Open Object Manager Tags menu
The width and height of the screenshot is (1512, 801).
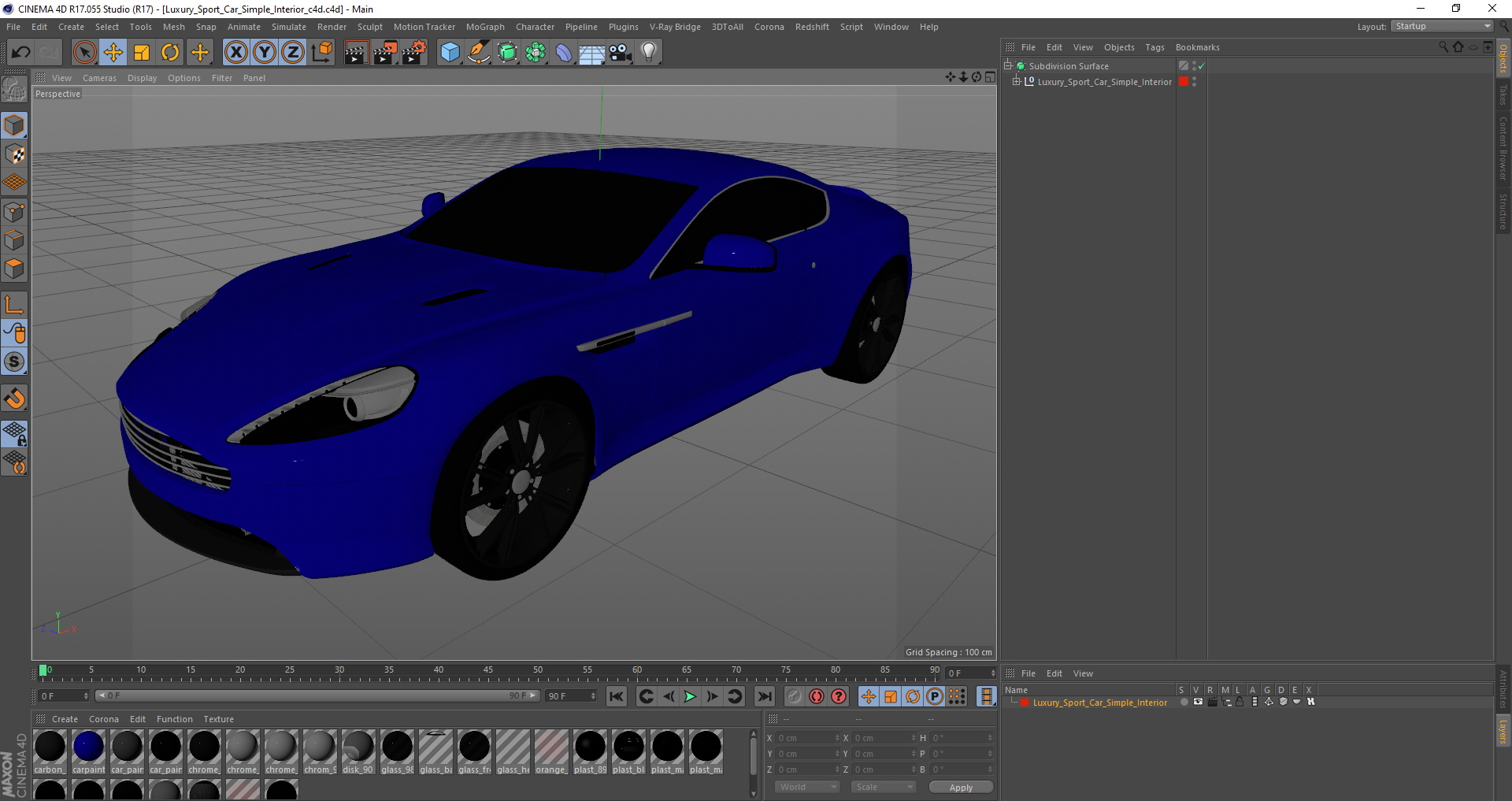1154,47
